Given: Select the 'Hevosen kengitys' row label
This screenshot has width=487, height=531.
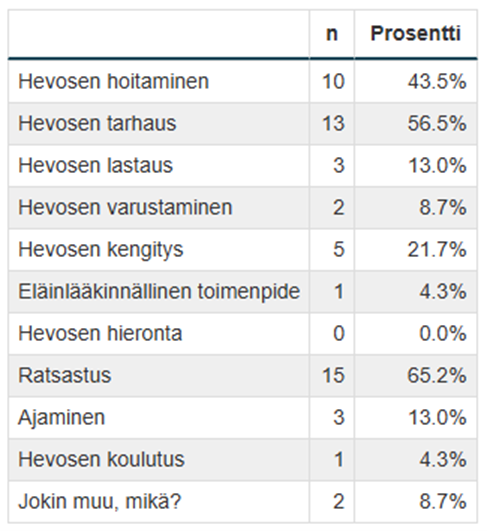Looking at the screenshot, I should [x=101, y=250].
